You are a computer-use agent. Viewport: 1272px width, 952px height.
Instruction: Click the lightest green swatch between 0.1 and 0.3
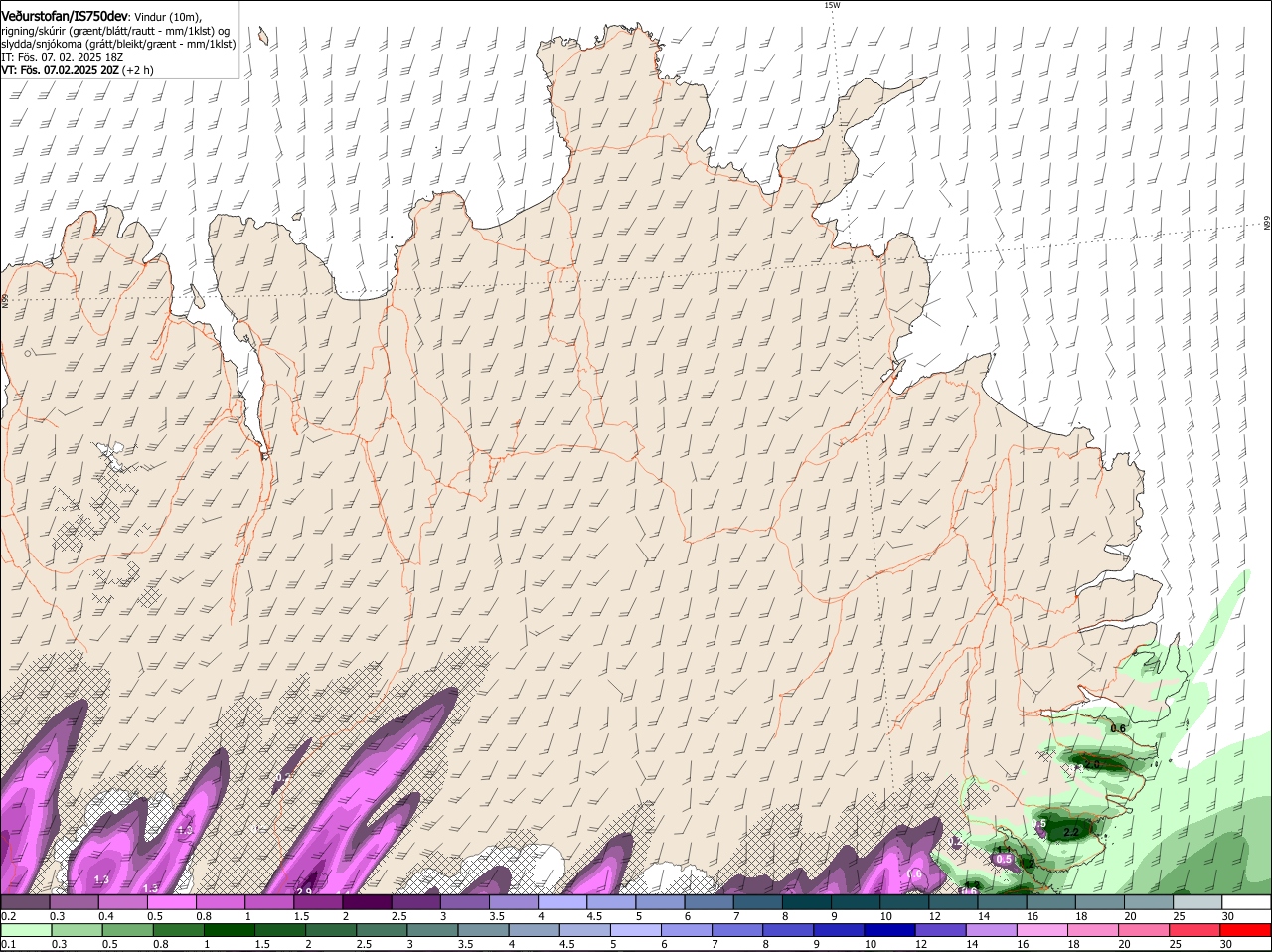pos(26,930)
